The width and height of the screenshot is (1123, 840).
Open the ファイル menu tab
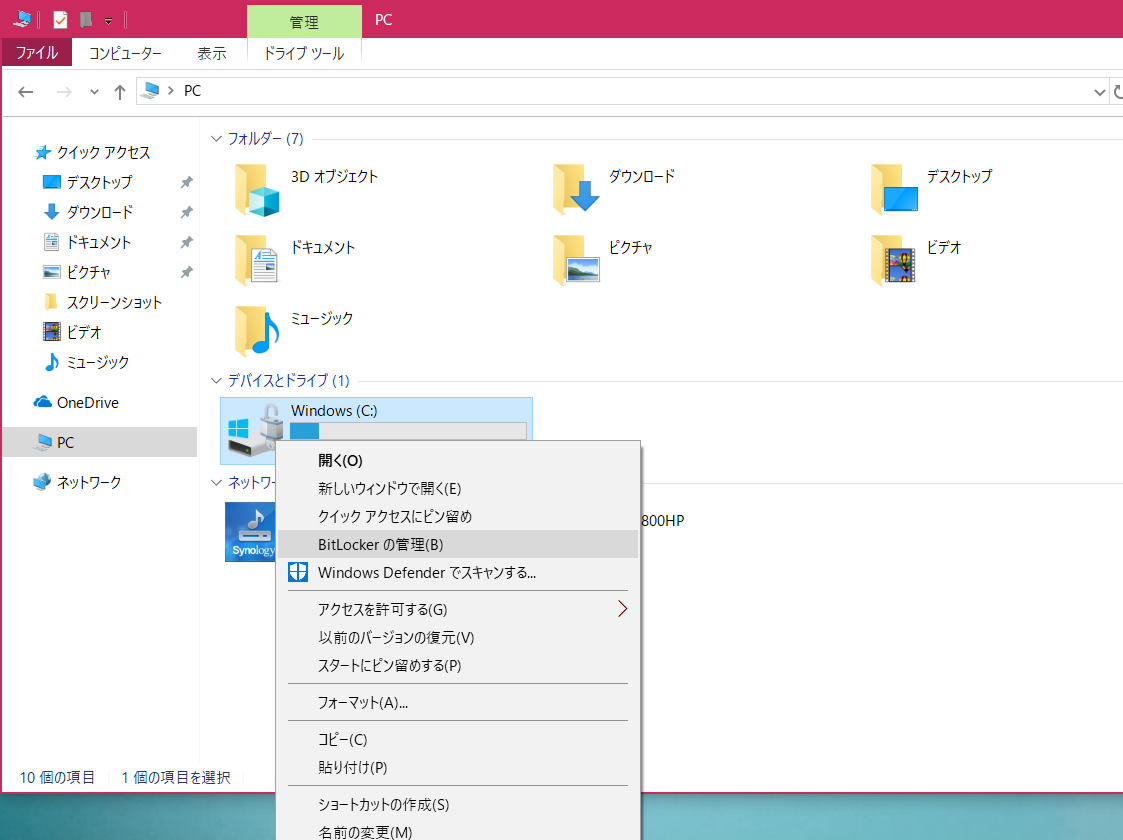pyautogui.click(x=37, y=53)
